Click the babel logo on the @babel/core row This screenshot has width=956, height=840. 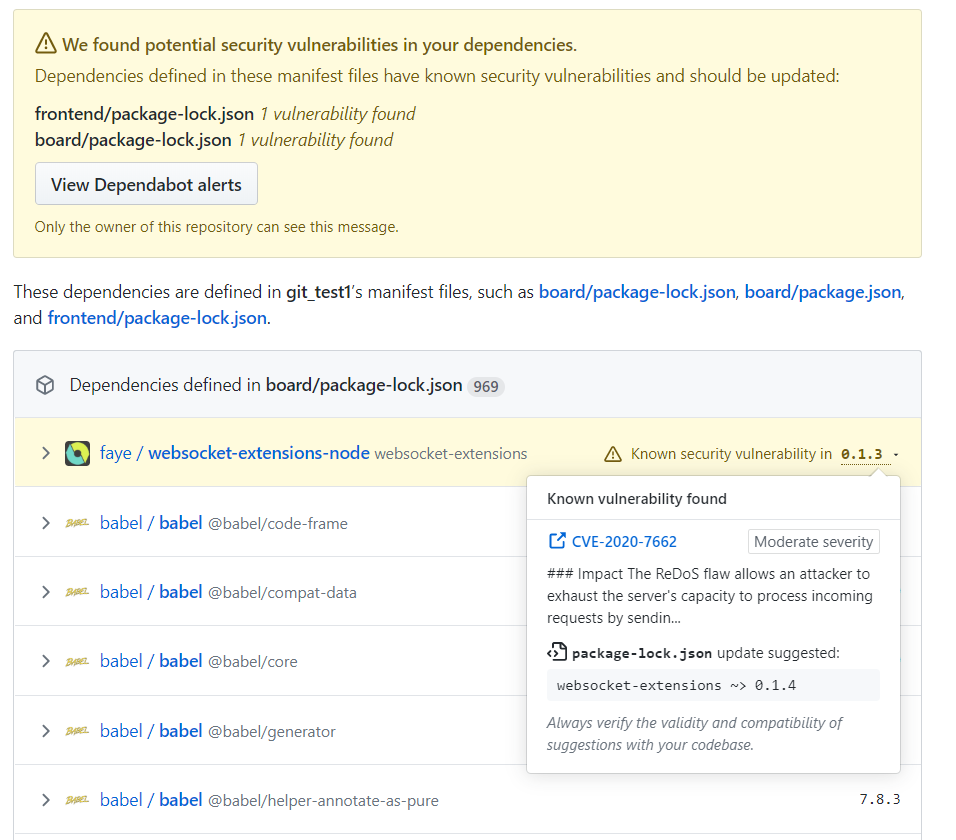coord(77,661)
